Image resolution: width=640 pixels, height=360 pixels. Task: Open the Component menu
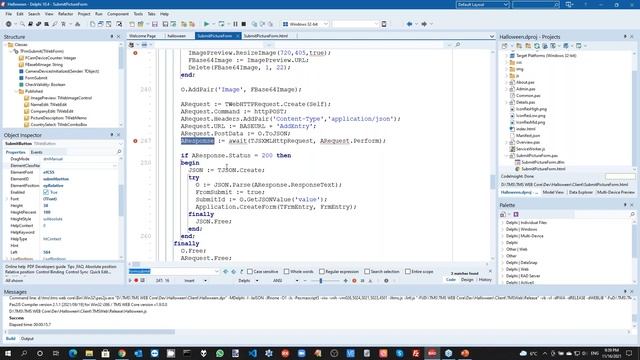point(118,14)
